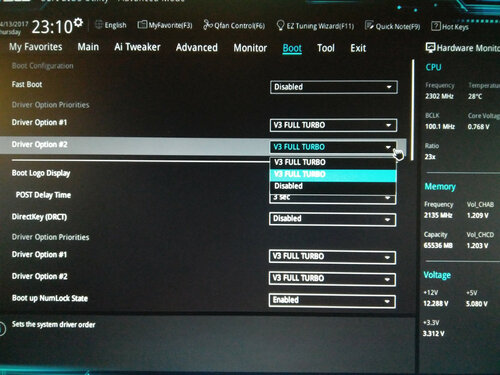Choose the first V3 FULL TURBO list entry

[333, 162]
